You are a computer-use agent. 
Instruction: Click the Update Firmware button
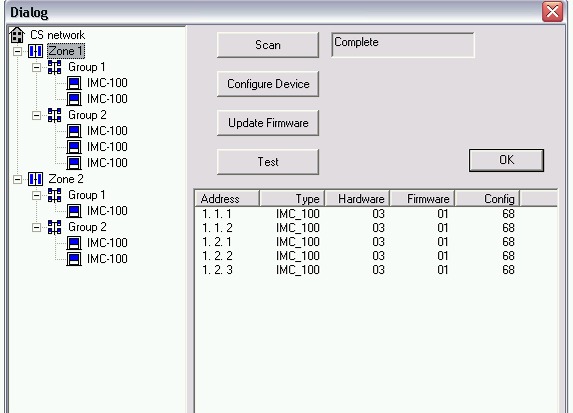point(268,123)
